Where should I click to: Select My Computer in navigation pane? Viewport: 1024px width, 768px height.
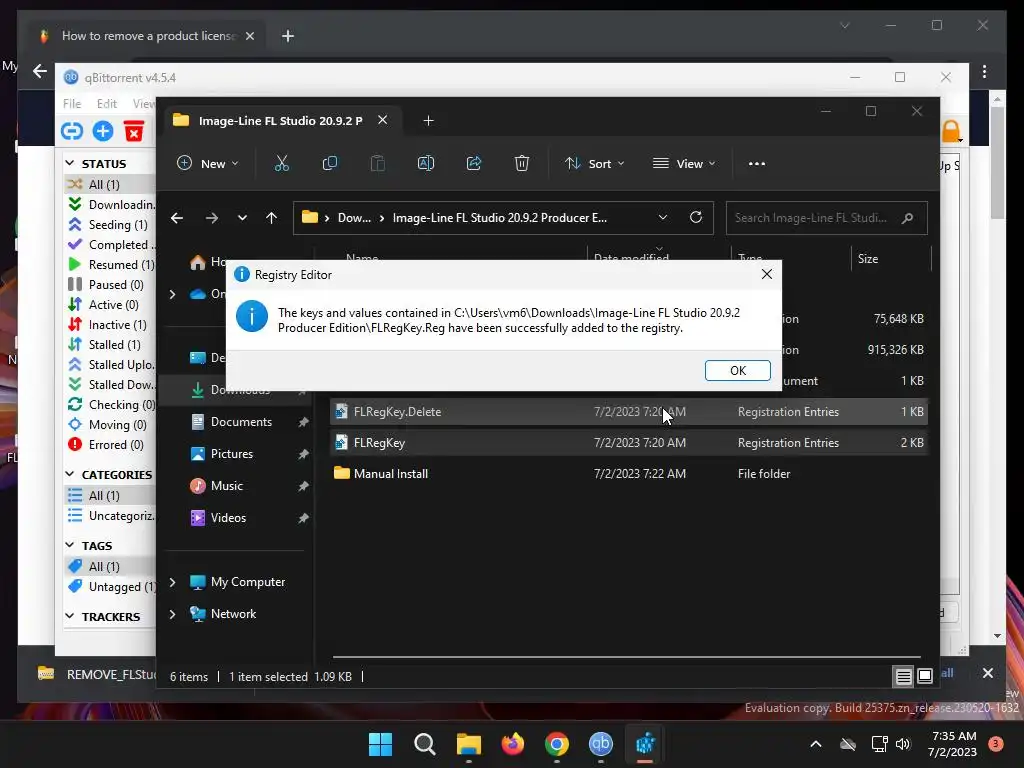coord(248,582)
